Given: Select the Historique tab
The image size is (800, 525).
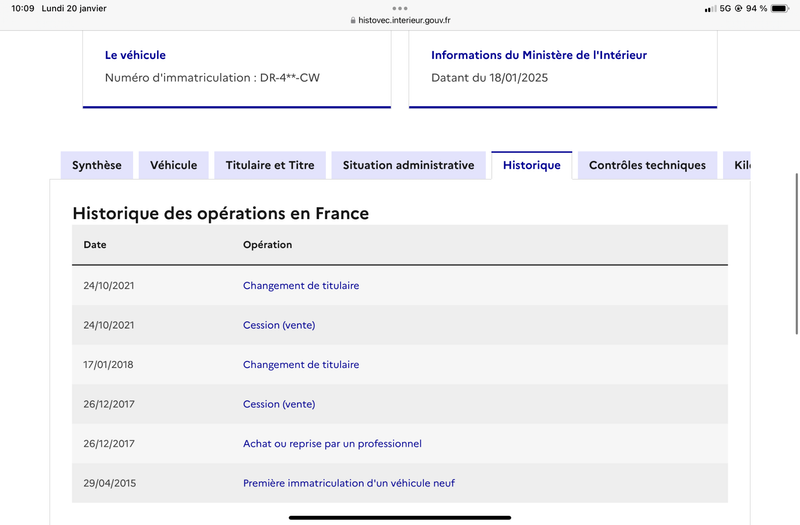Looking at the screenshot, I should (x=532, y=165).
